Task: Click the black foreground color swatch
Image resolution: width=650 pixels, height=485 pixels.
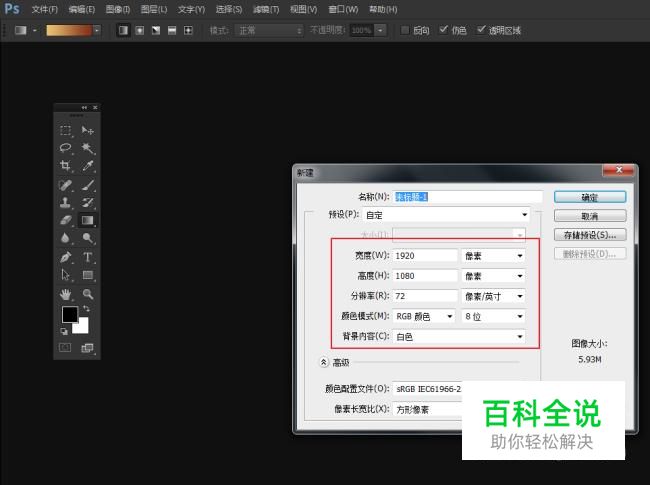Action: click(x=70, y=315)
